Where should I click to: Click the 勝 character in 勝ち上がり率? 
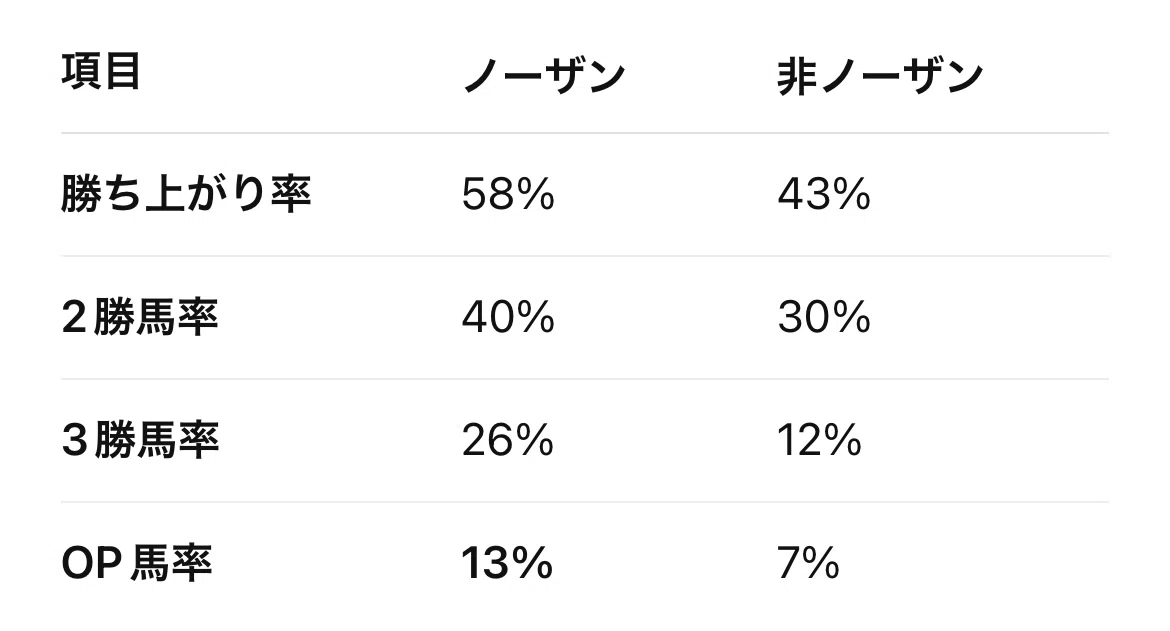pyautogui.click(x=81, y=194)
